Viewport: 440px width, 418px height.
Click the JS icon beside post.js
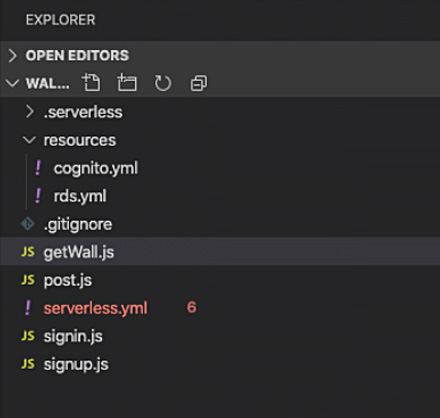pyautogui.click(x=28, y=280)
